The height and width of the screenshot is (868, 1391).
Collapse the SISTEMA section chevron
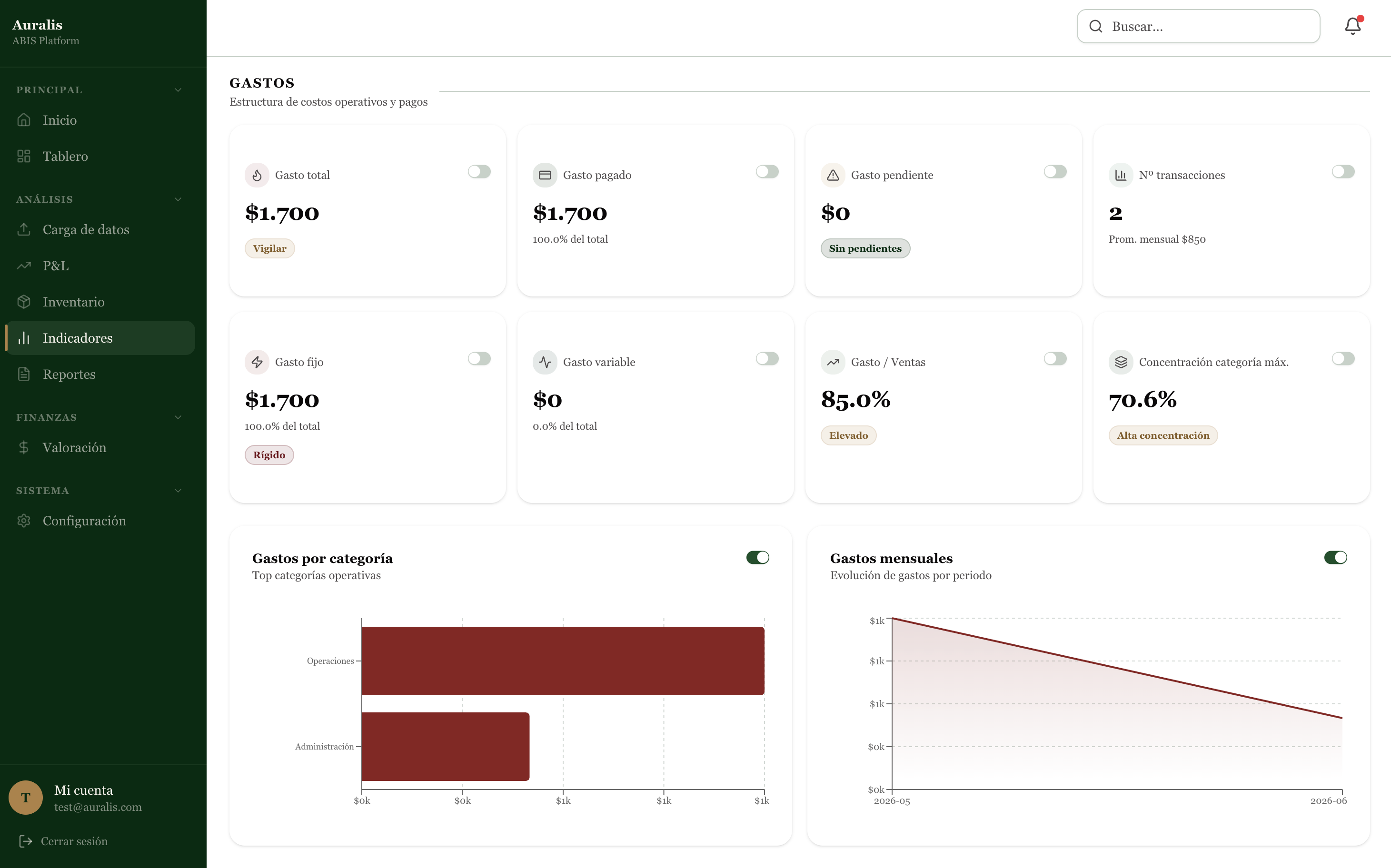pyautogui.click(x=178, y=491)
